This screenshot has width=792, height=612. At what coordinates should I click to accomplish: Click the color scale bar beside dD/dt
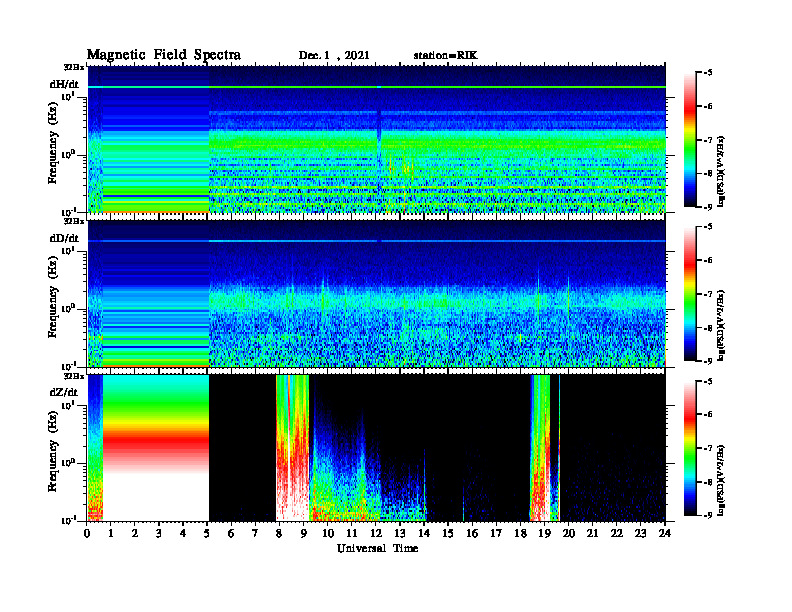point(690,294)
